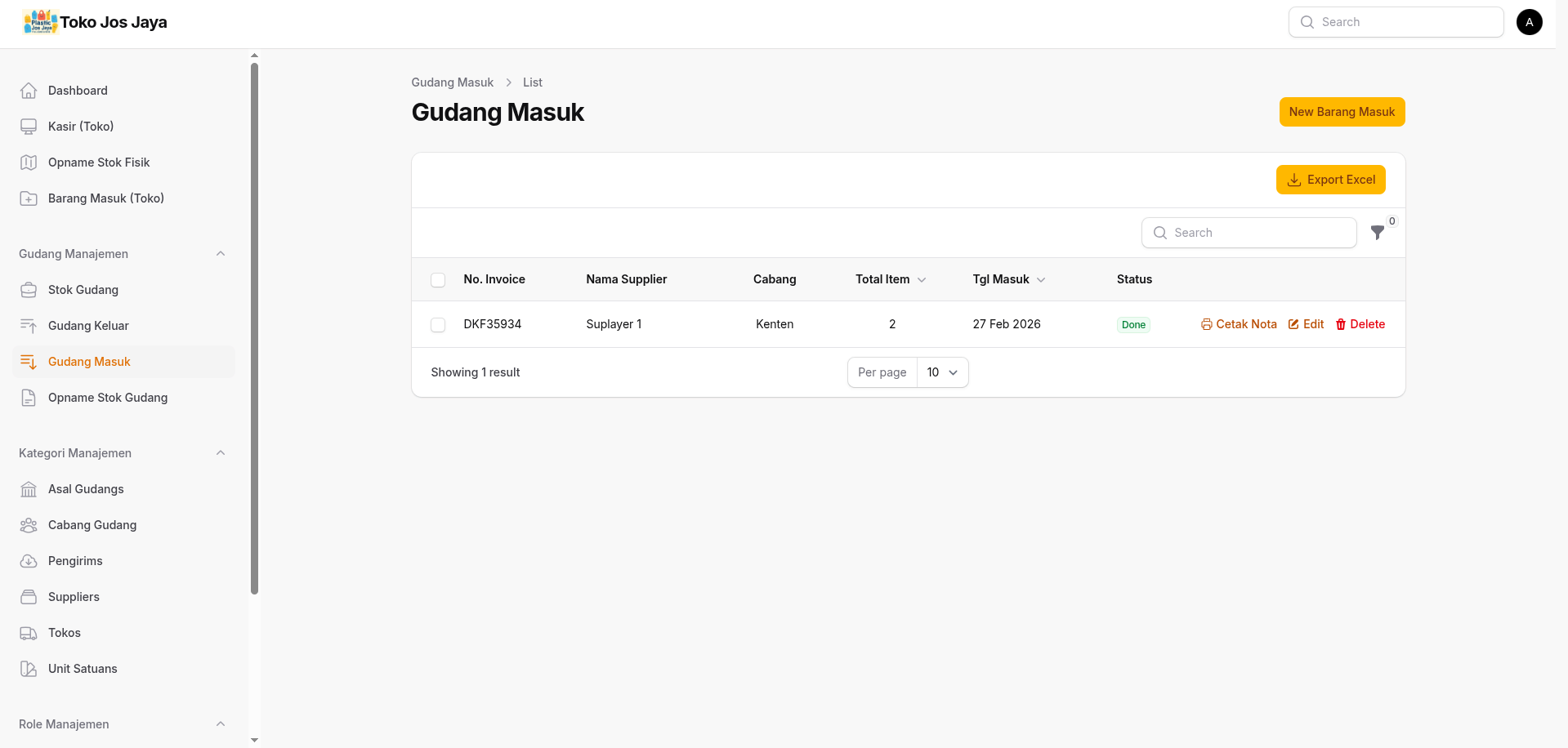This screenshot has width=1568, height=748.
Task: Sort by the Tgl Masuk column
Action: [x=1009, y=279]
